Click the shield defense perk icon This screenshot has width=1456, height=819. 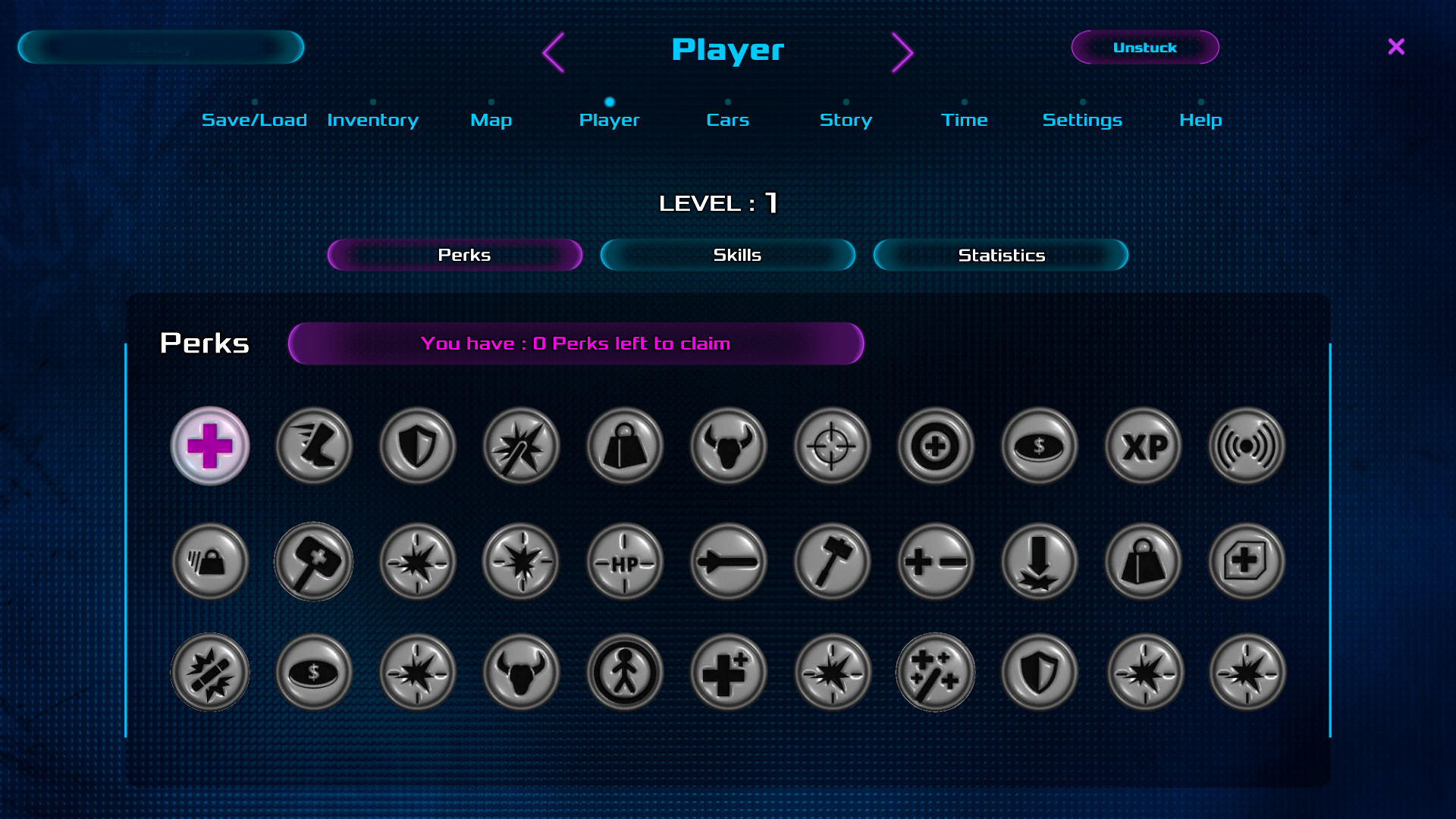[x=417, y=446]
